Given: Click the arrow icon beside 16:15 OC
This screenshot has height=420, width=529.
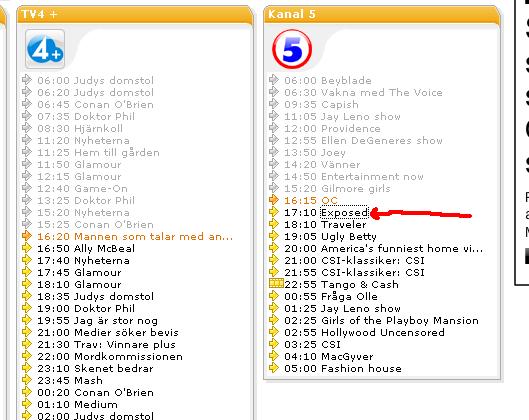Looking at the screenshot, I should 274,200.
